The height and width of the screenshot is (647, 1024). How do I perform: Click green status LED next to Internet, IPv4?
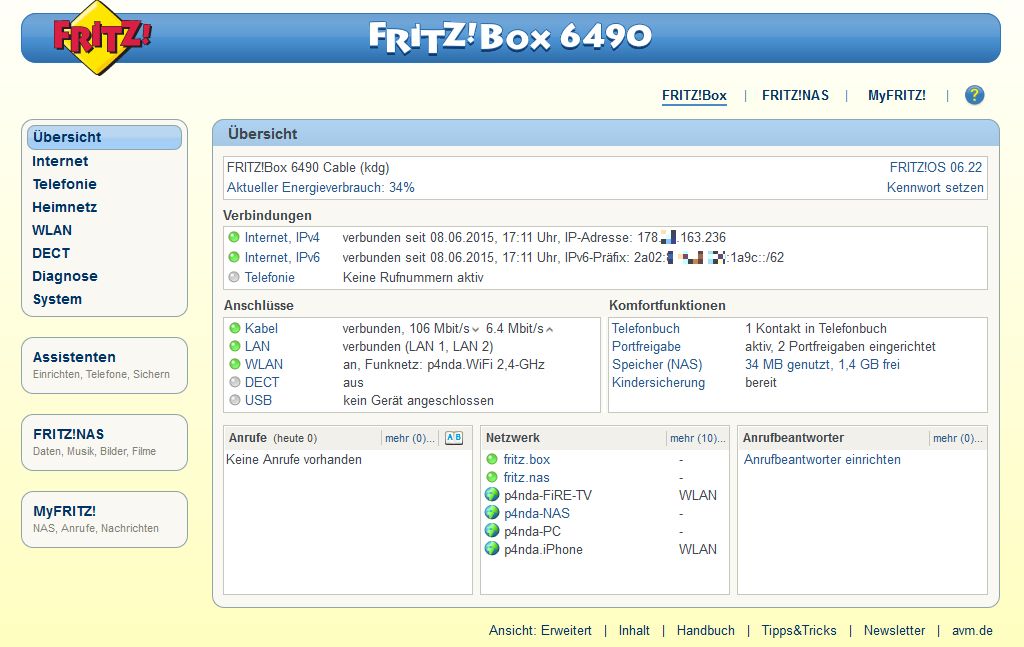coord(234,237)
